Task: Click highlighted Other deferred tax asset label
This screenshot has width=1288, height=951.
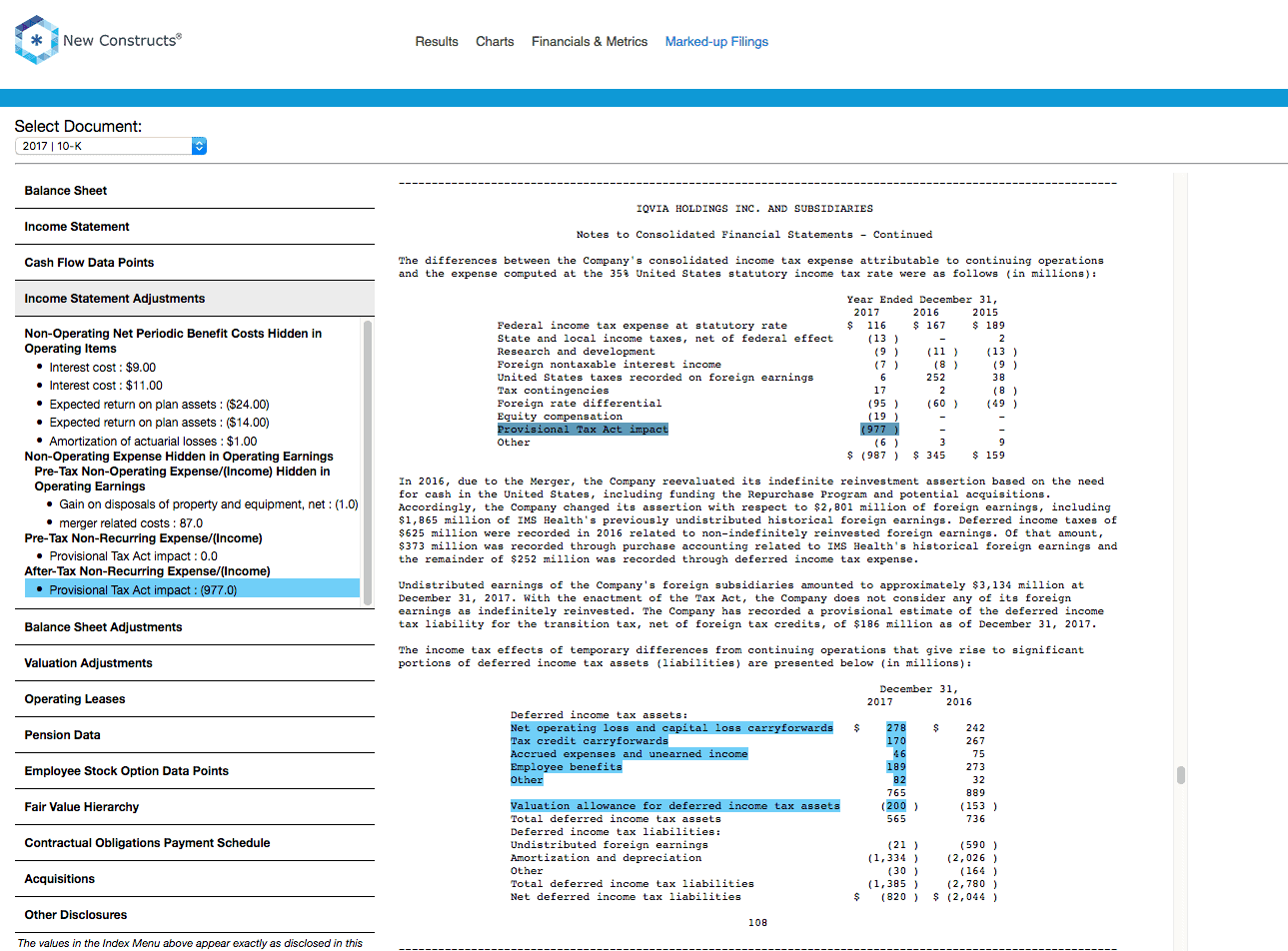Action: tap(527, 780)
